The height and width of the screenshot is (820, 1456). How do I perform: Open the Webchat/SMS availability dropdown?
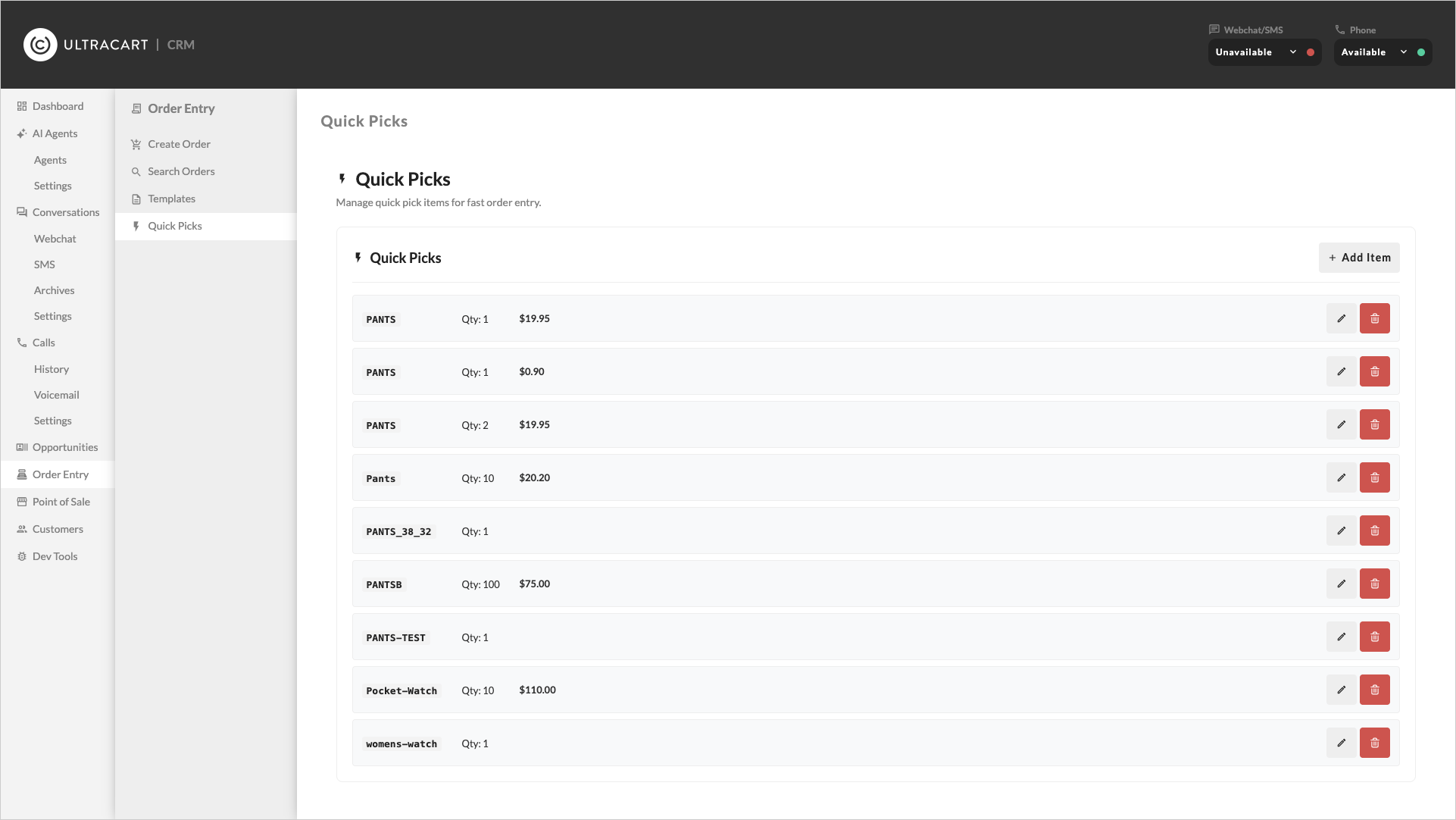point(1264,52)
